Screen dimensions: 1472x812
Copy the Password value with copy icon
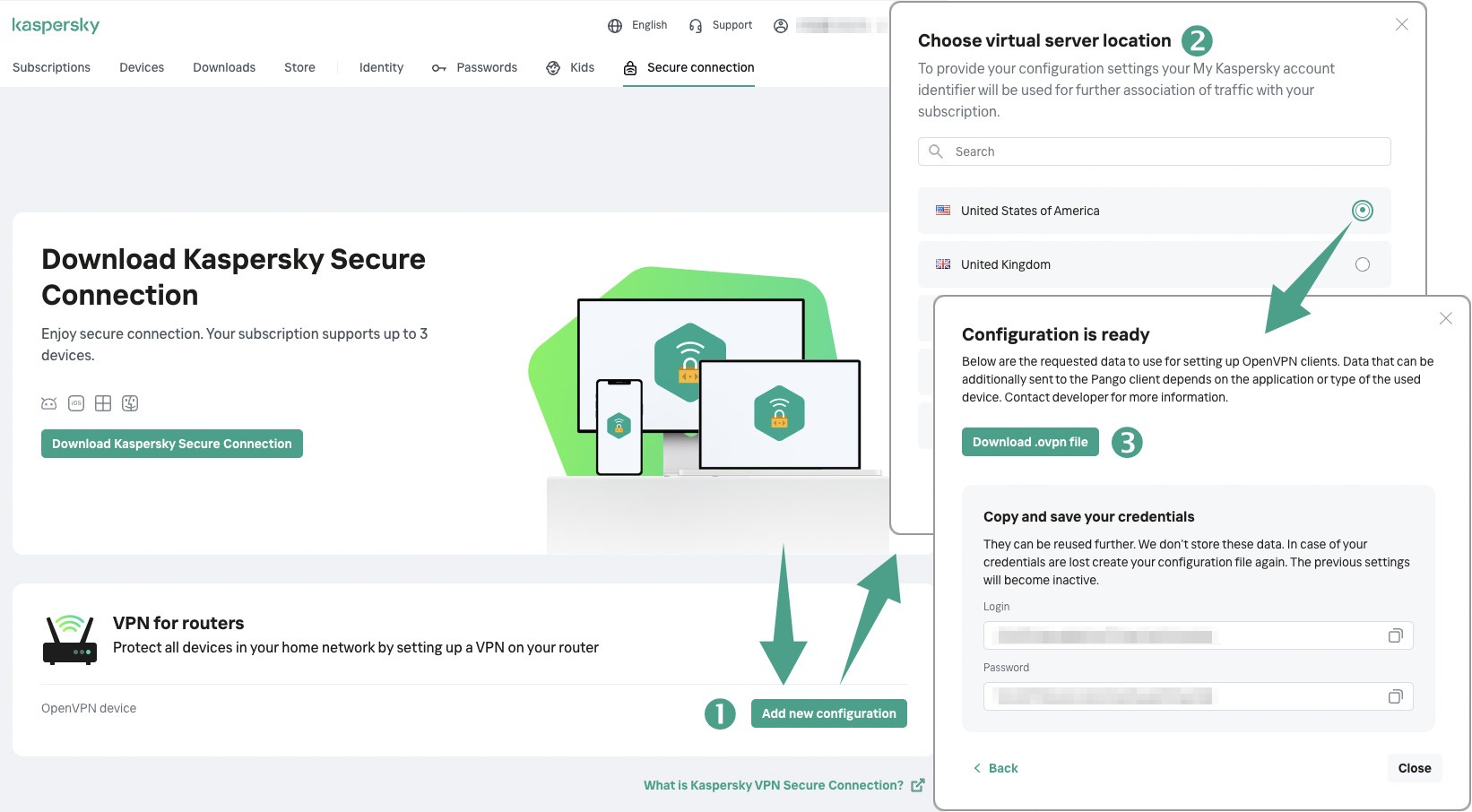[1395, 696]
